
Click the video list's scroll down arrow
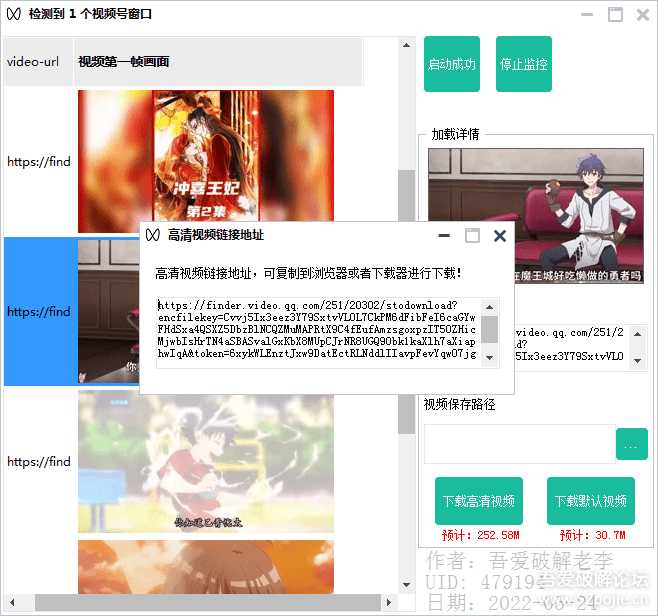(406, 585)
